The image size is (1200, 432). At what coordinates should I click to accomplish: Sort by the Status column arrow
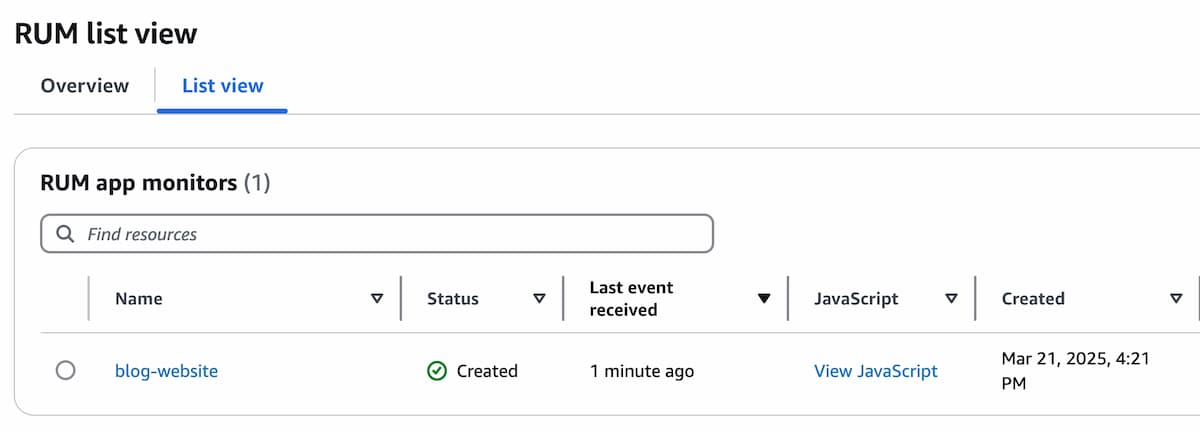click(x=540, y=299)
